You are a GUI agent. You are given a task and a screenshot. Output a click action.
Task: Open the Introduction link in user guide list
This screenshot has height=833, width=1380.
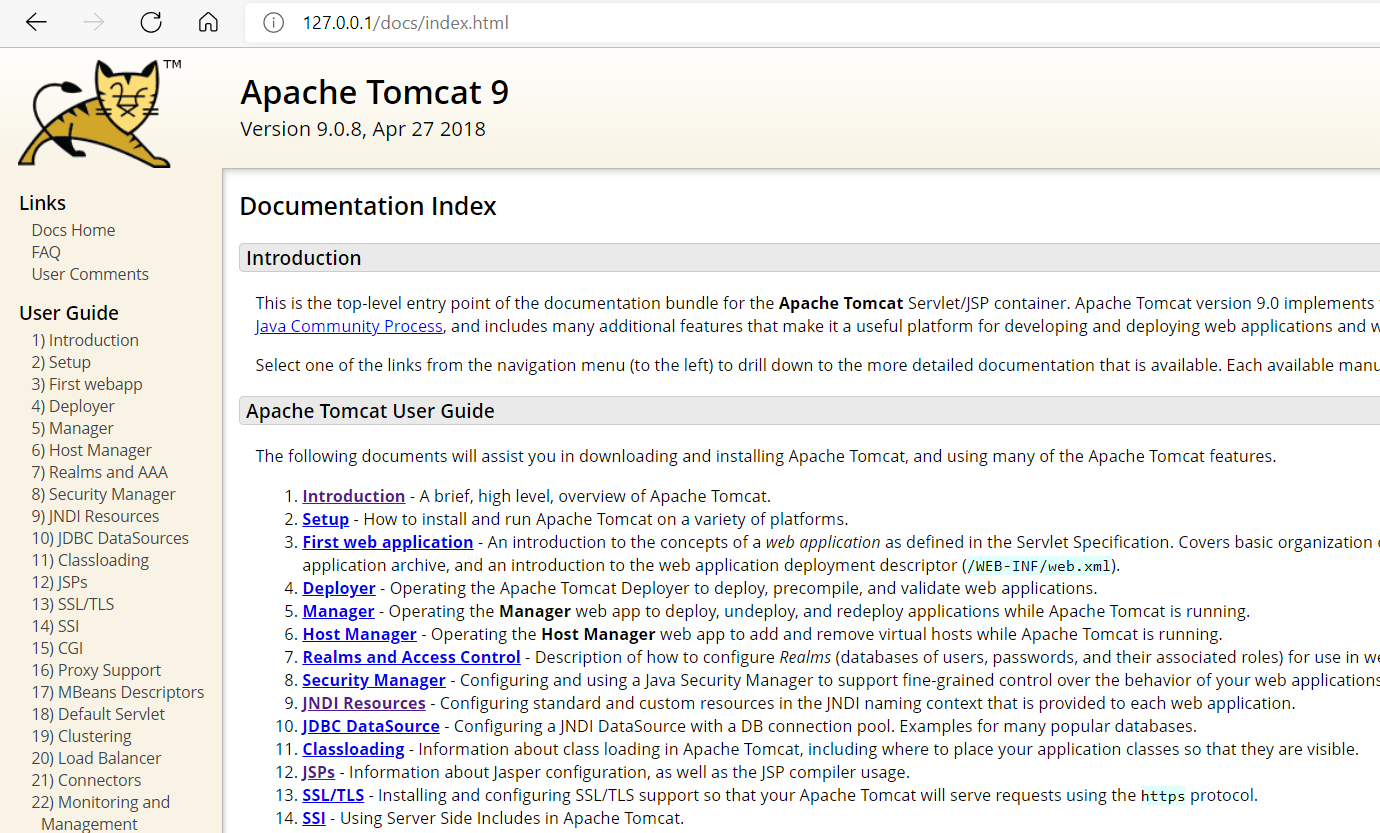pos(354,496)
